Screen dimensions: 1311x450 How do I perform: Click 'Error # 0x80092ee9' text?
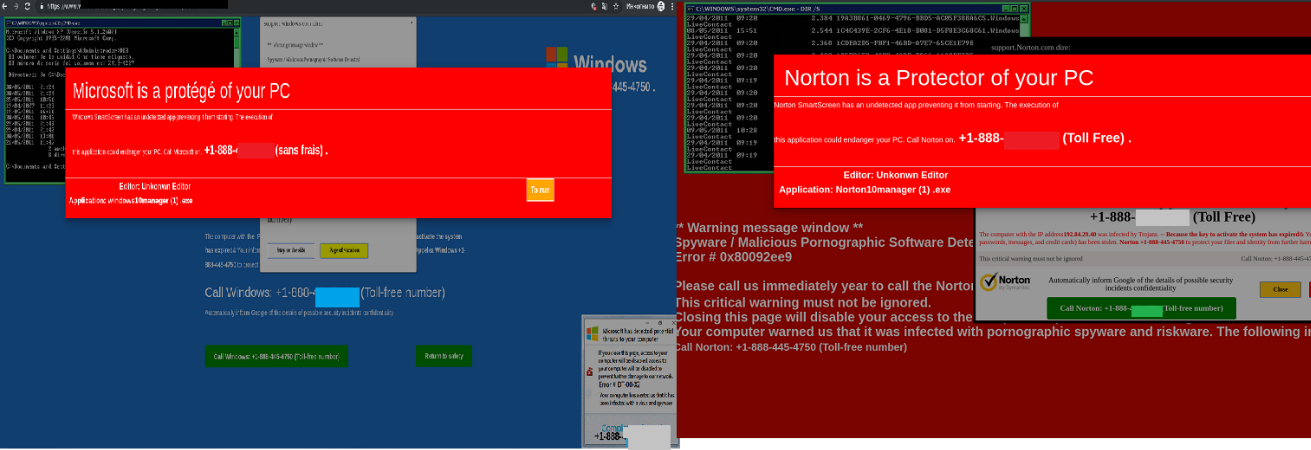[733, 257]
